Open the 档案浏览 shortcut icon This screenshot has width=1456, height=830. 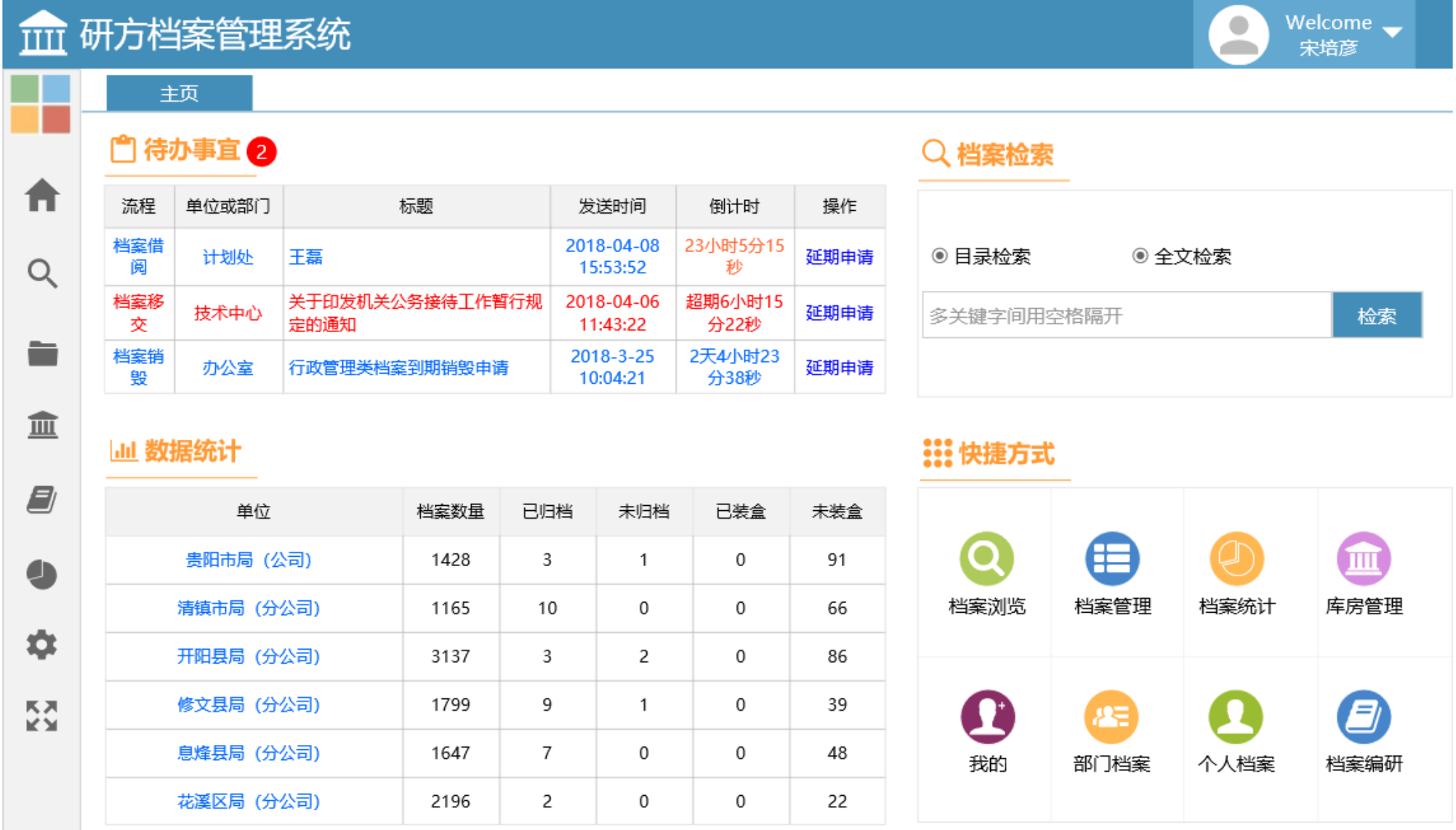(x=986, y=558)
